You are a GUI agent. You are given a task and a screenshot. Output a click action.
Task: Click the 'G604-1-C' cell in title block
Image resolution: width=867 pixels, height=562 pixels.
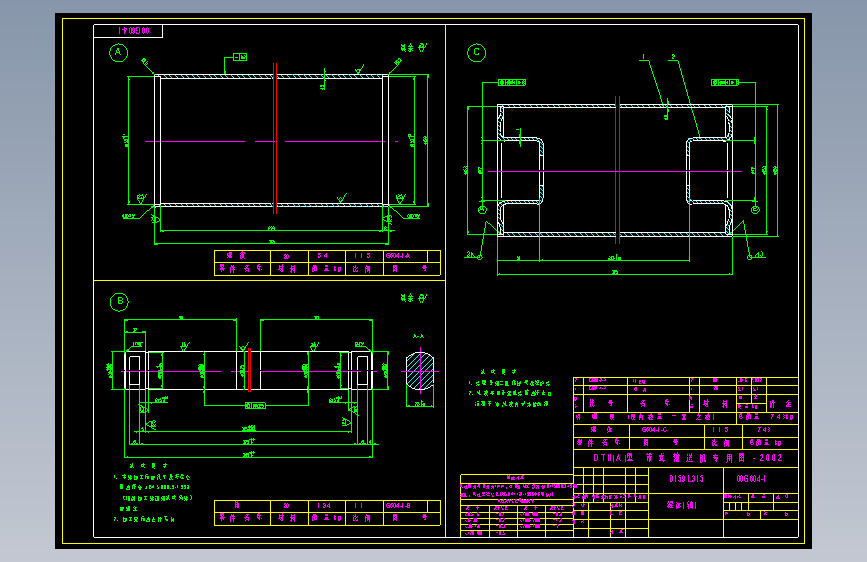click(666, 429)
